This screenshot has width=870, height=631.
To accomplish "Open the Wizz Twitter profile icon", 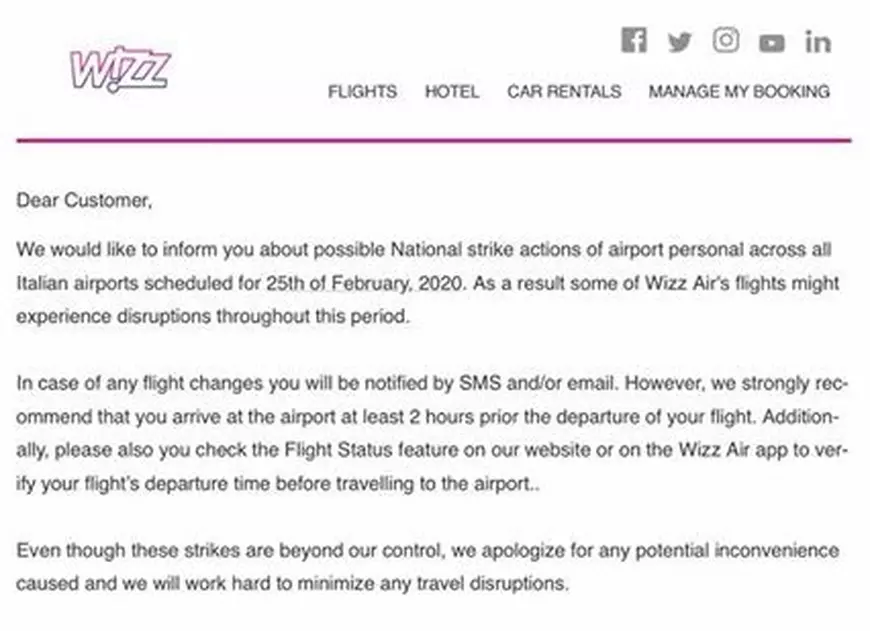I will pyautogui.click(x=680, y=41).
